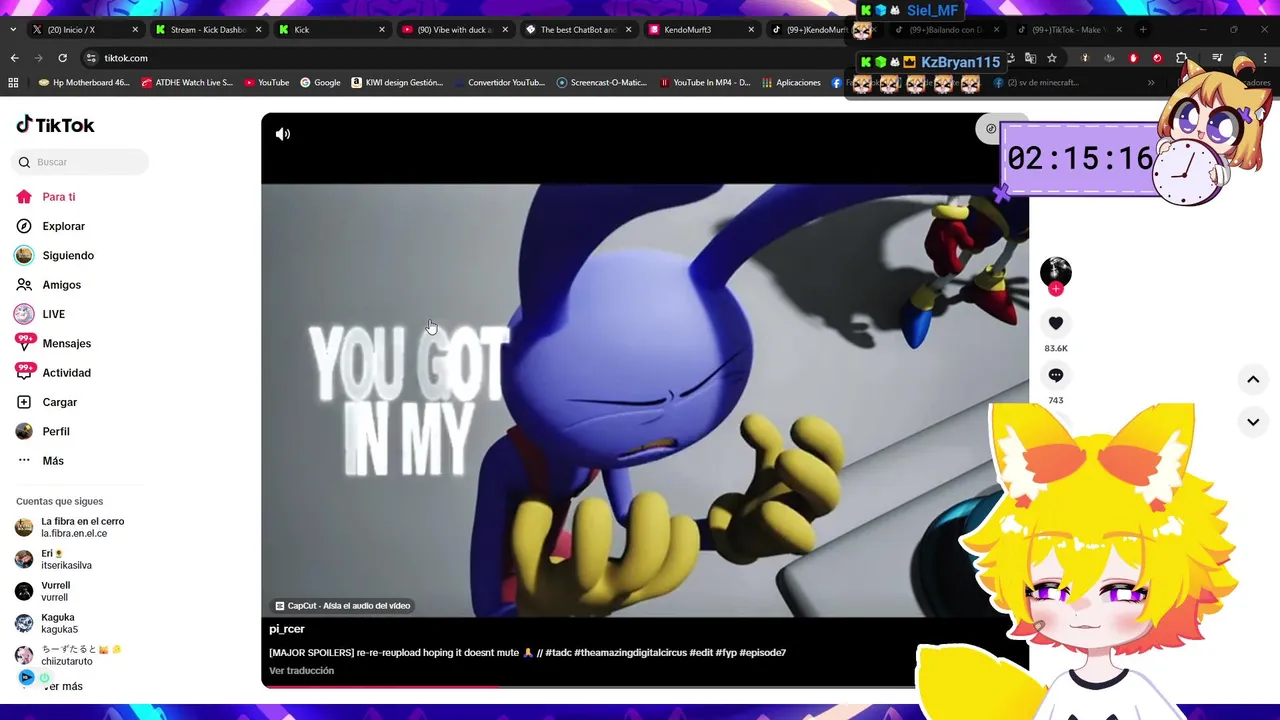Screen dimensions: 1280x720
Task: Switch to Stream - Kick Dashboard tab
Action: click(x=208, y=30)
